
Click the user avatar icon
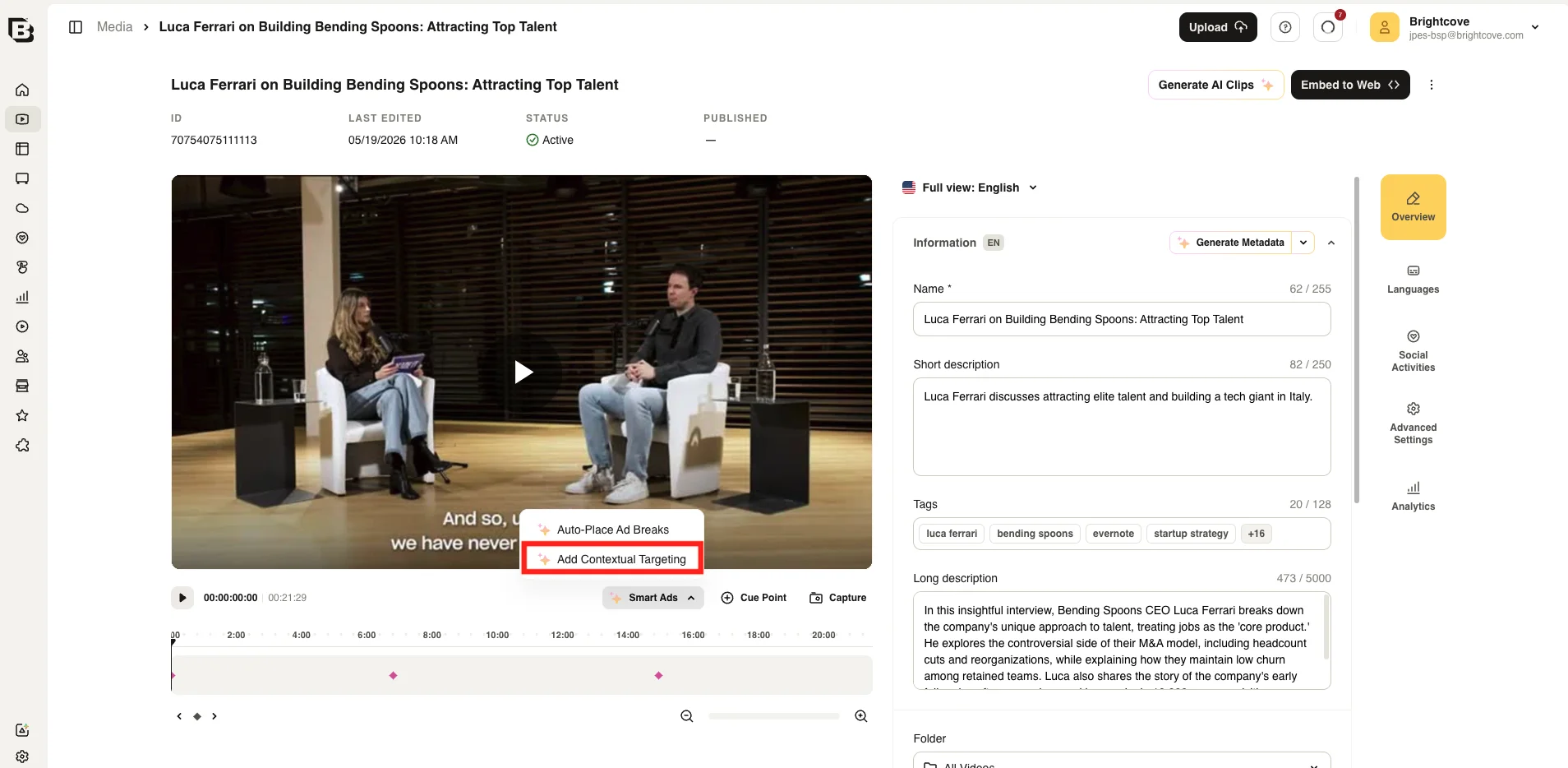click(1385, 27)
